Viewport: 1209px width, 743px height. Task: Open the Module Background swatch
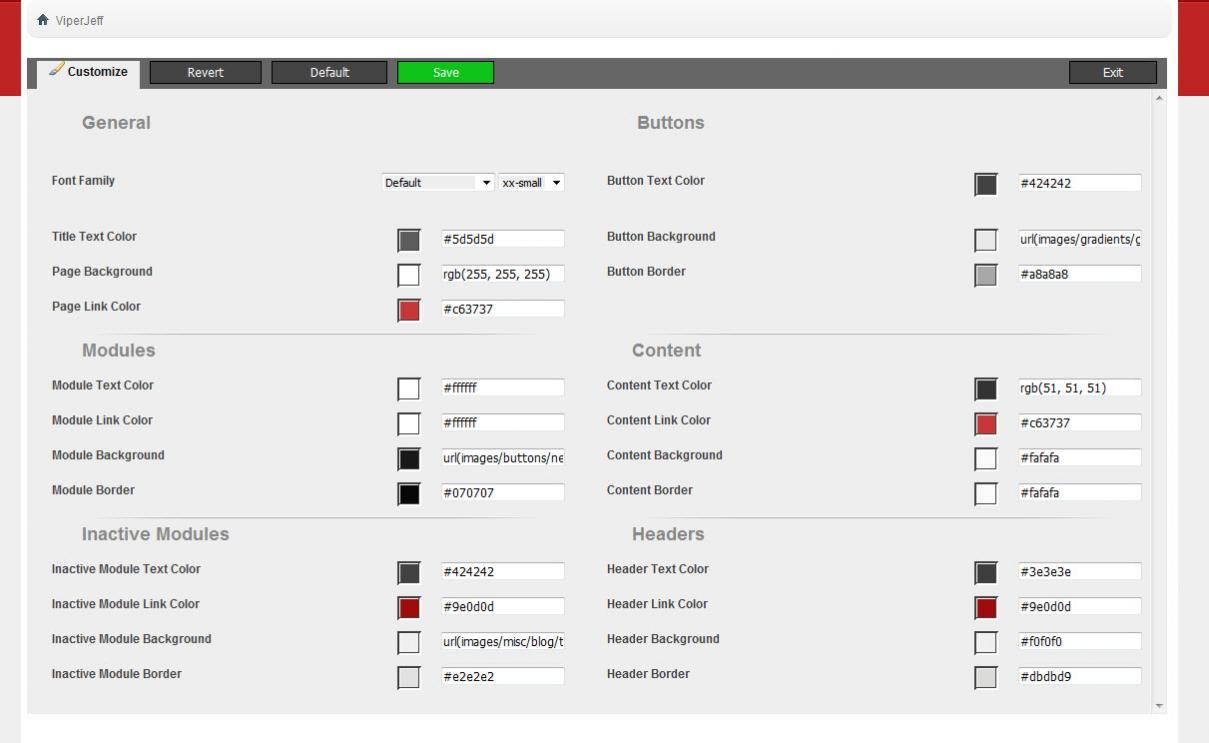[408, 458]
